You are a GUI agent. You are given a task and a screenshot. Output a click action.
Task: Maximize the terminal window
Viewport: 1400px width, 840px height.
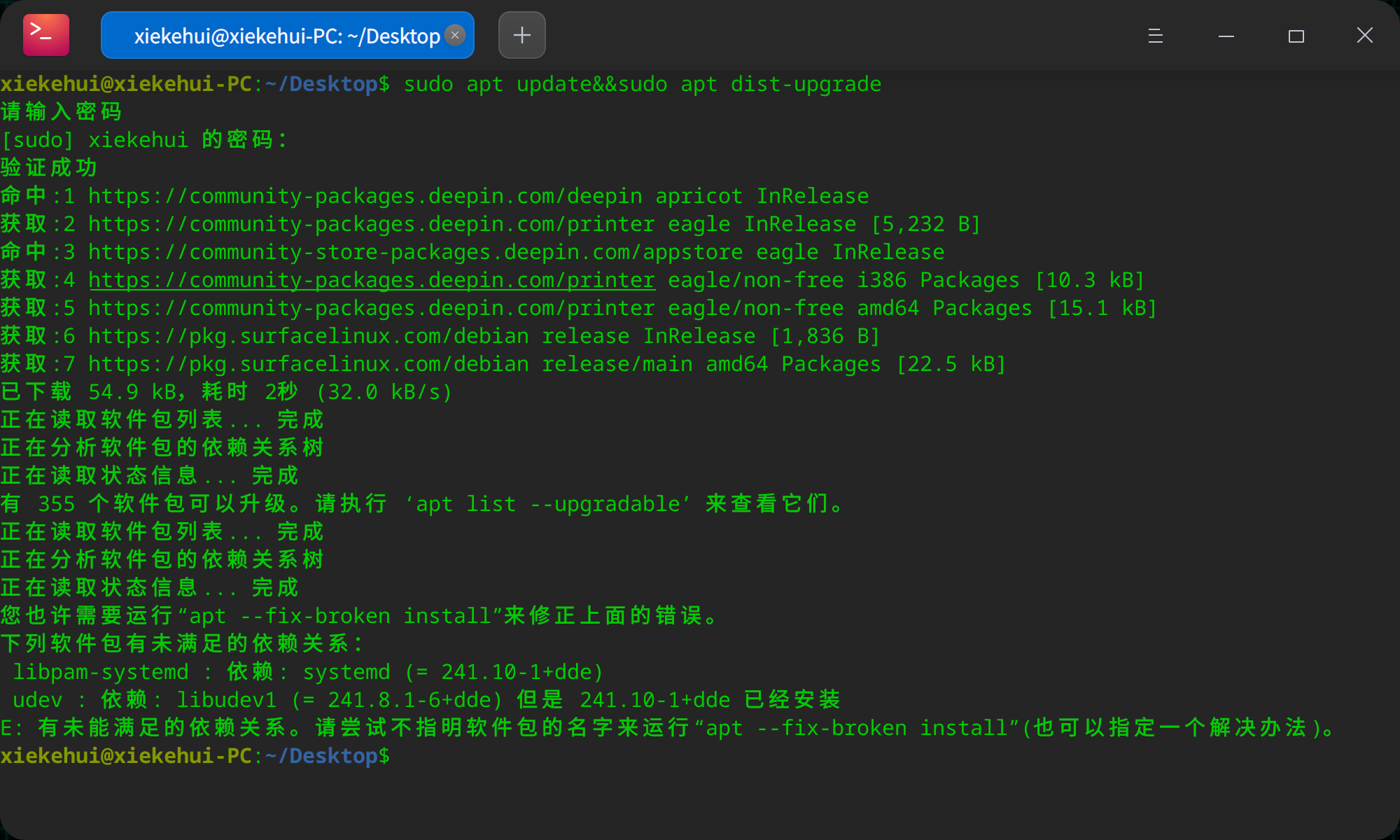point(1296,36)
